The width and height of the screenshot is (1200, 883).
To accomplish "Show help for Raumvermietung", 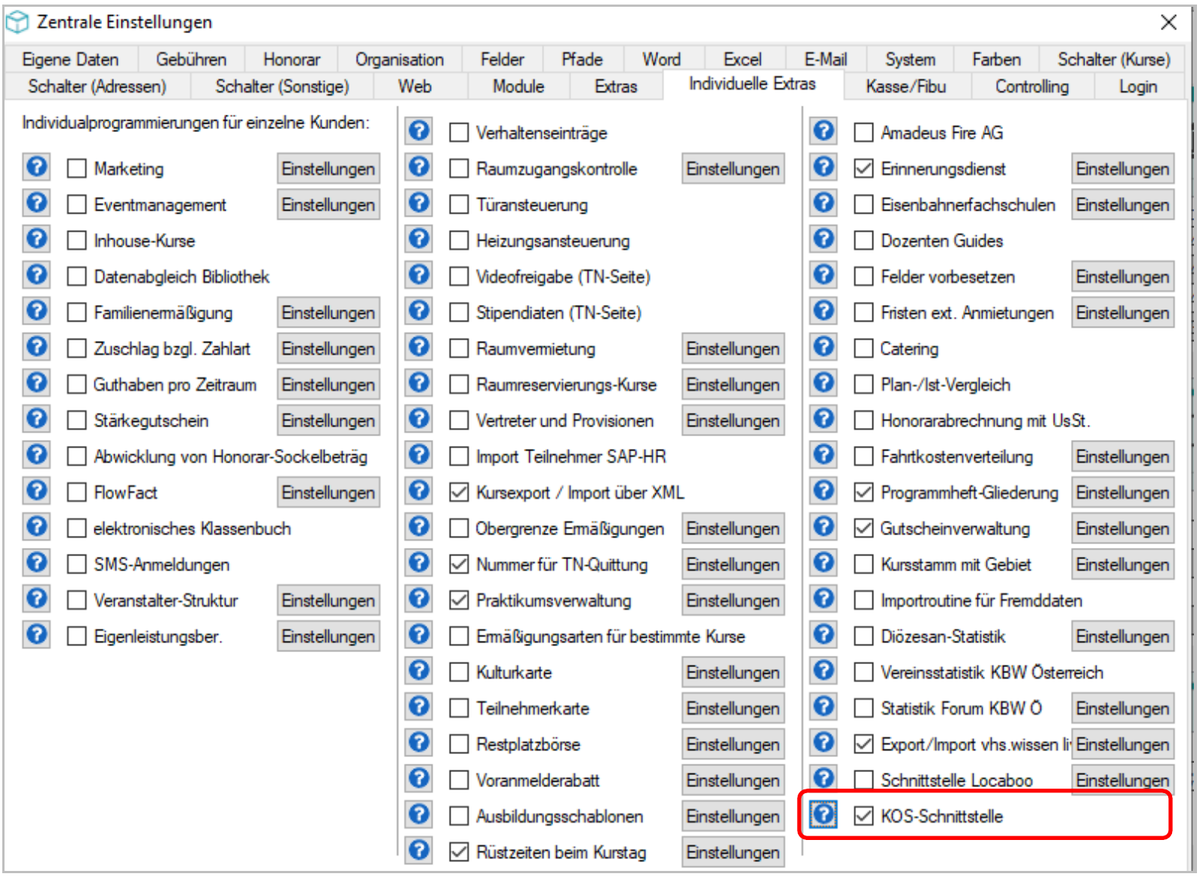I will click(x=420, y=348).
